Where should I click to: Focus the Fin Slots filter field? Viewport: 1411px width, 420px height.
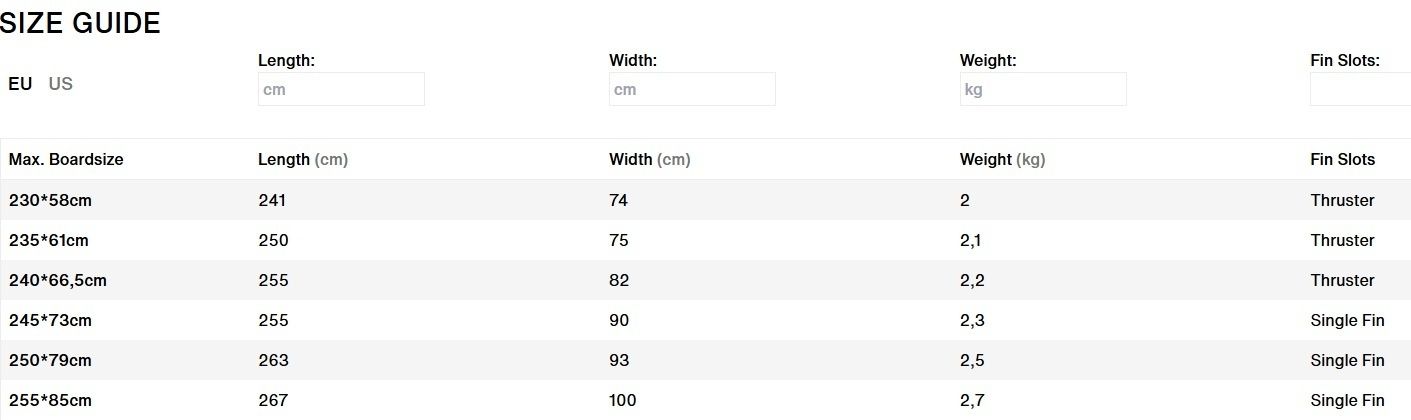coord(1360,89)
